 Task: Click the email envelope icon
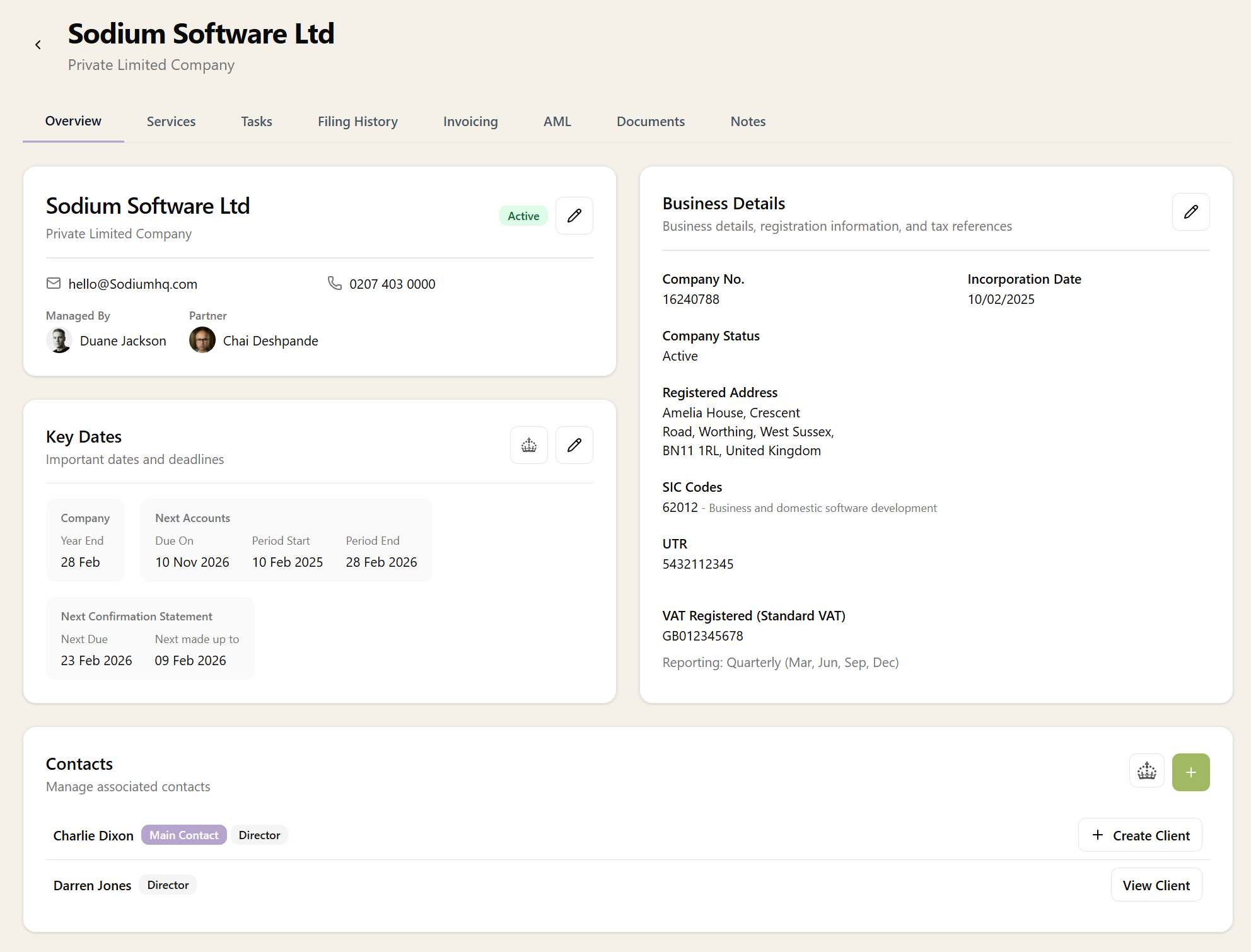tap(54, 283)
